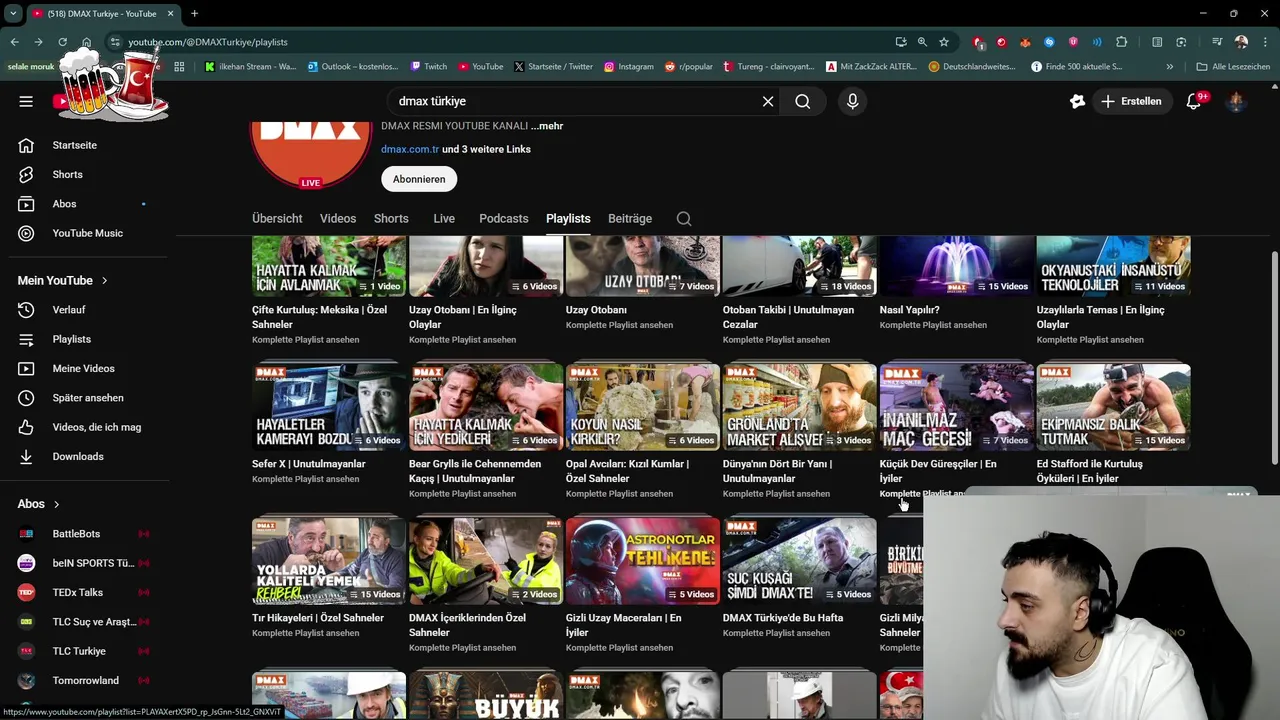Open the dmax.com.tr link
Screen dimensions: 1280x720
pos(410,149)
